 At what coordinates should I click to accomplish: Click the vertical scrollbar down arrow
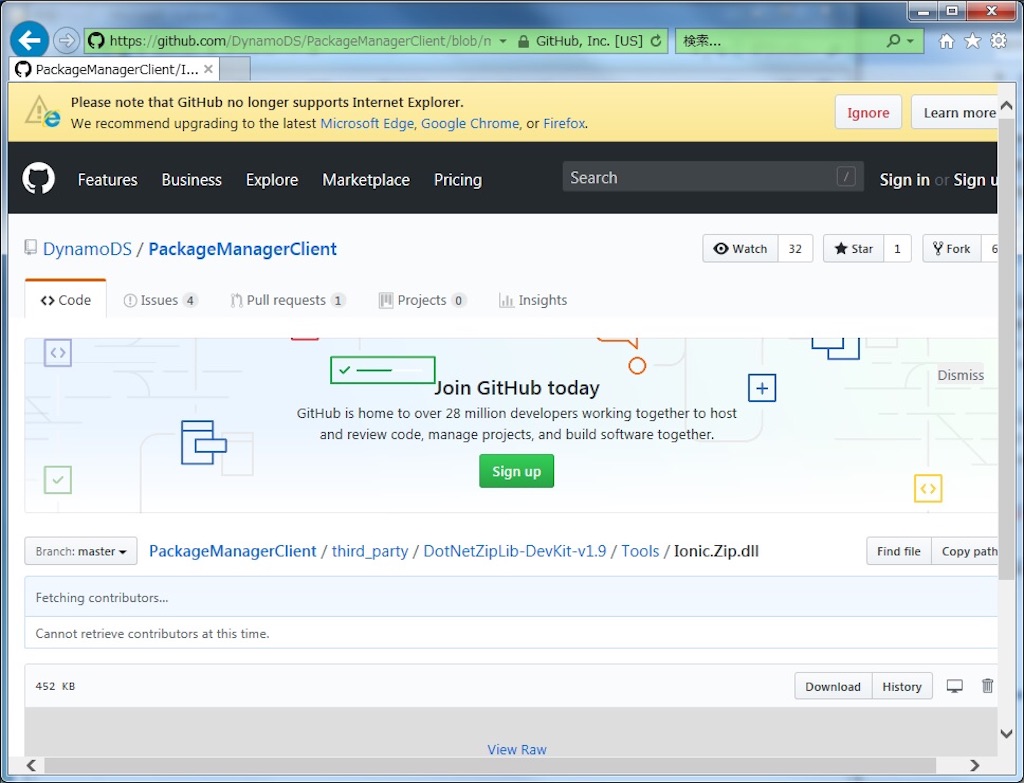coord(1006,733)
